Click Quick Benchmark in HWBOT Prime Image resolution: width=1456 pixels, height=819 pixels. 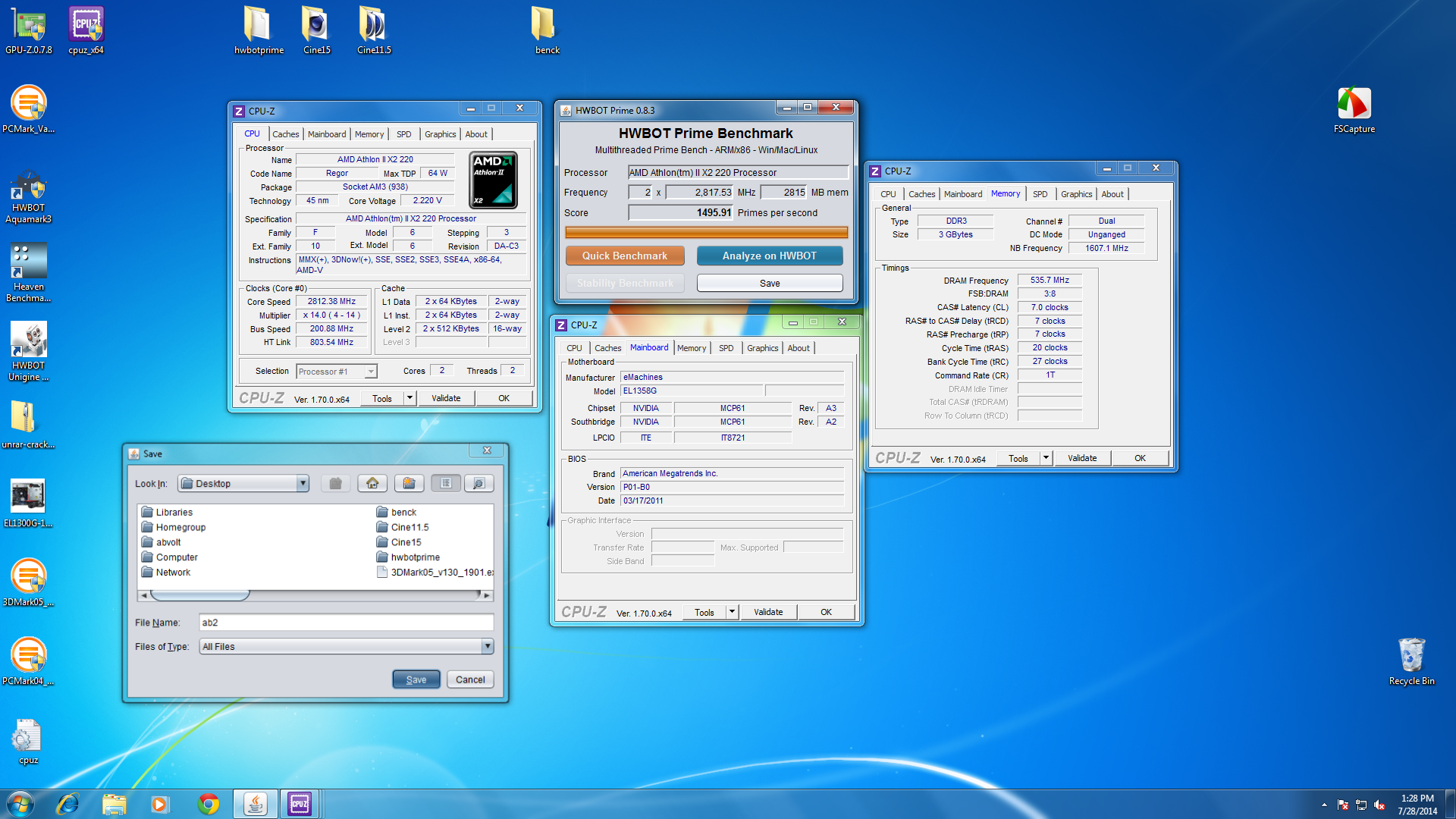click(625, 256)
